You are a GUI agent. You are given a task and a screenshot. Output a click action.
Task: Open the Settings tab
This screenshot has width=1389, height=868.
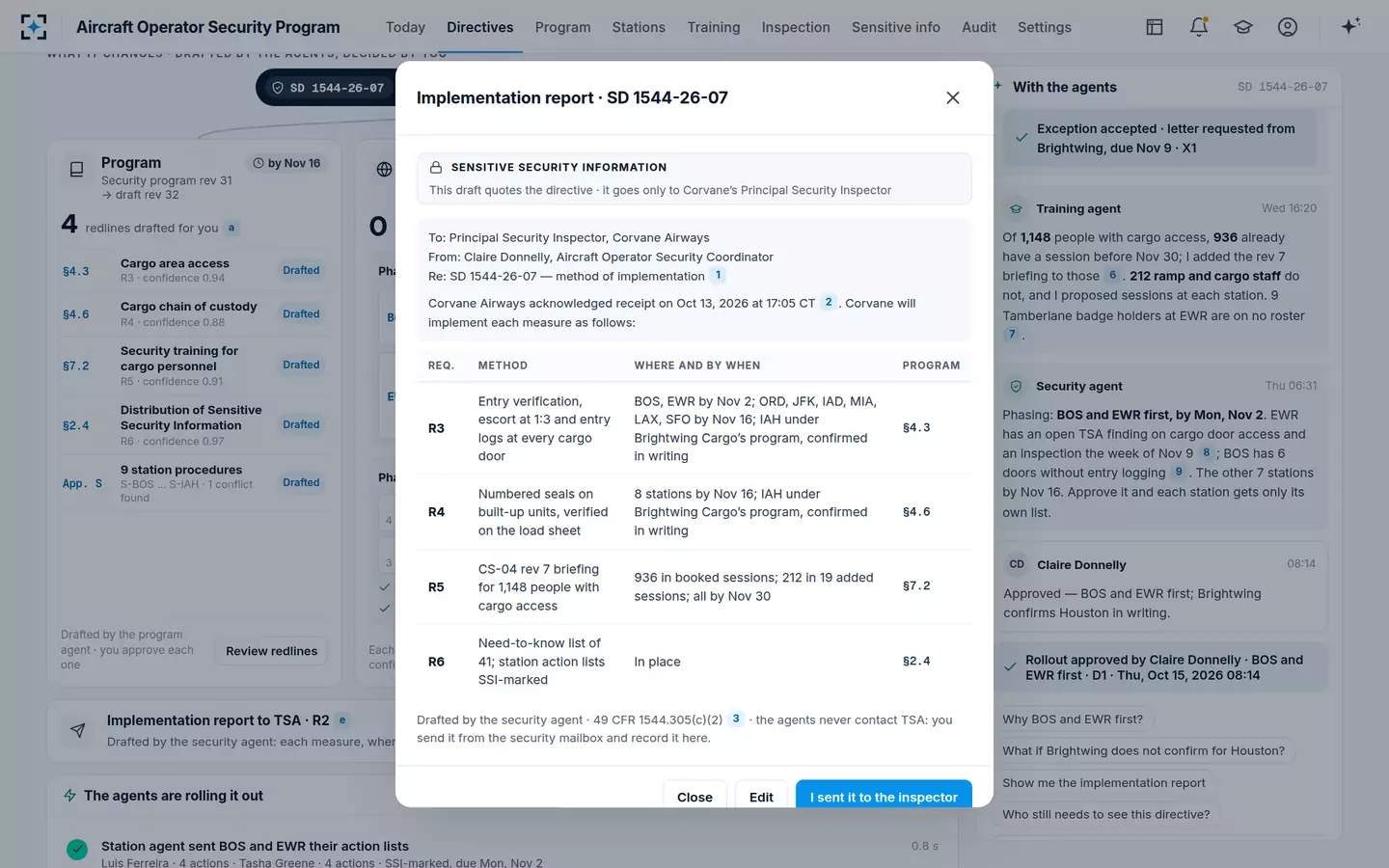[x=1045, y=27]
